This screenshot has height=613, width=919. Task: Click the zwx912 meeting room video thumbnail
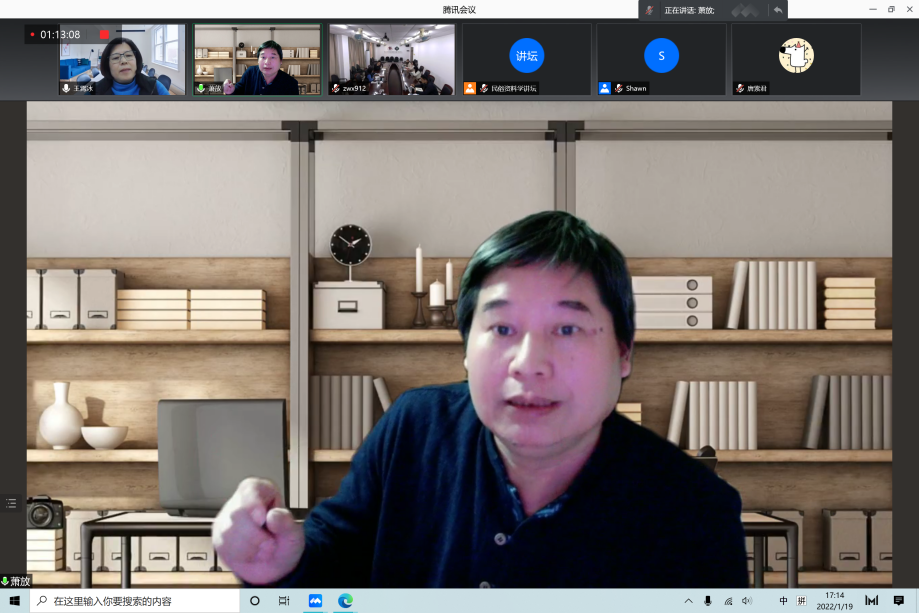click(x=391, y=59)
